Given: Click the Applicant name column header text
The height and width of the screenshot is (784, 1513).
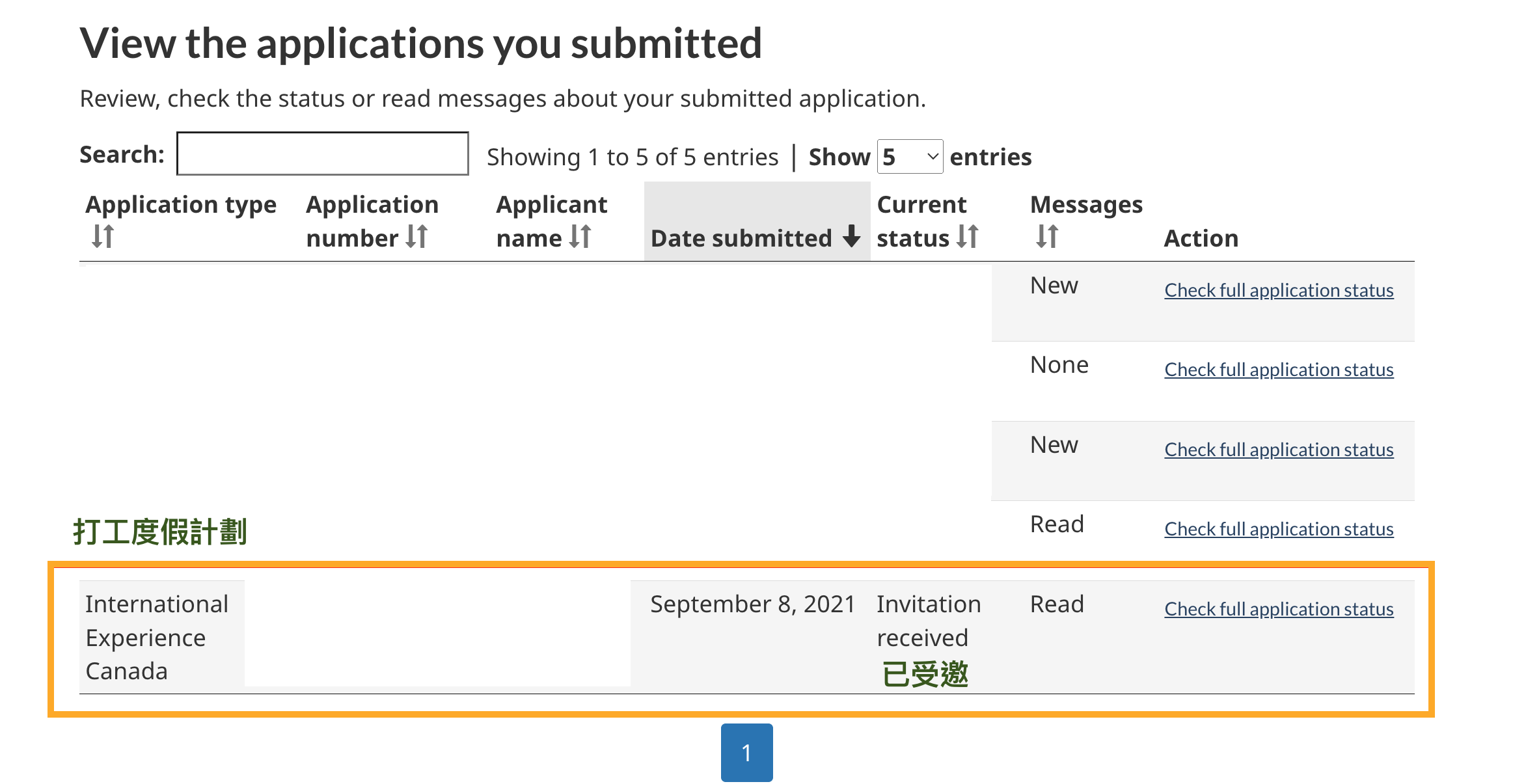Looking at the screenshot, I should [x=551, y=221].
